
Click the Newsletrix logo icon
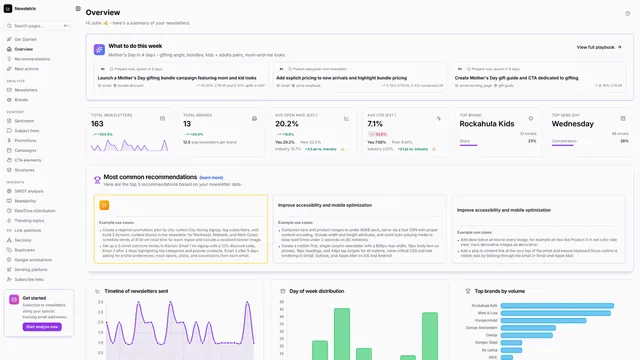click(8, 9)
